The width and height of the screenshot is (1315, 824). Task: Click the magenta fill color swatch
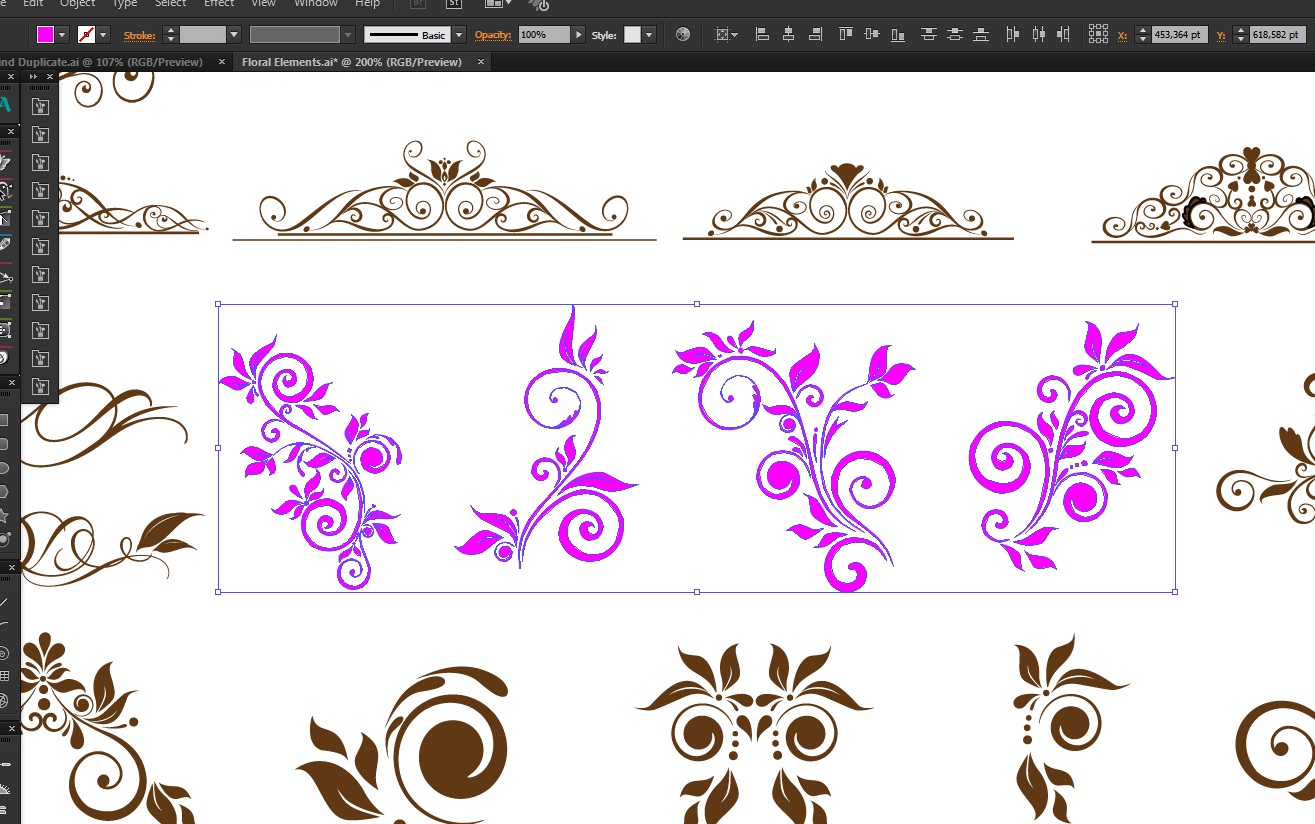(x=45, y=35)
